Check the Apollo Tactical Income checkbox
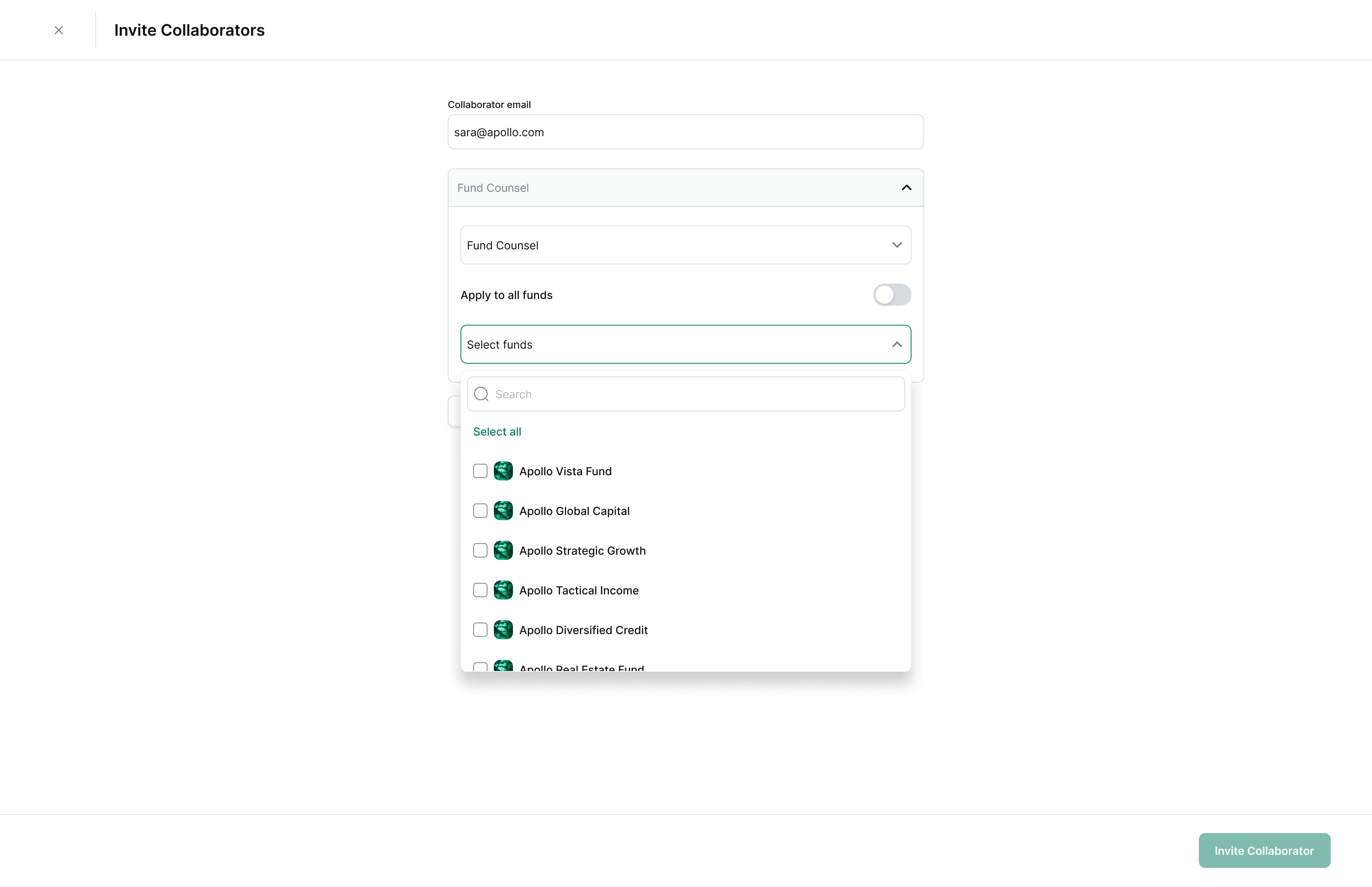This screenshot has height=887, width=1372. [x=480, y=590]
